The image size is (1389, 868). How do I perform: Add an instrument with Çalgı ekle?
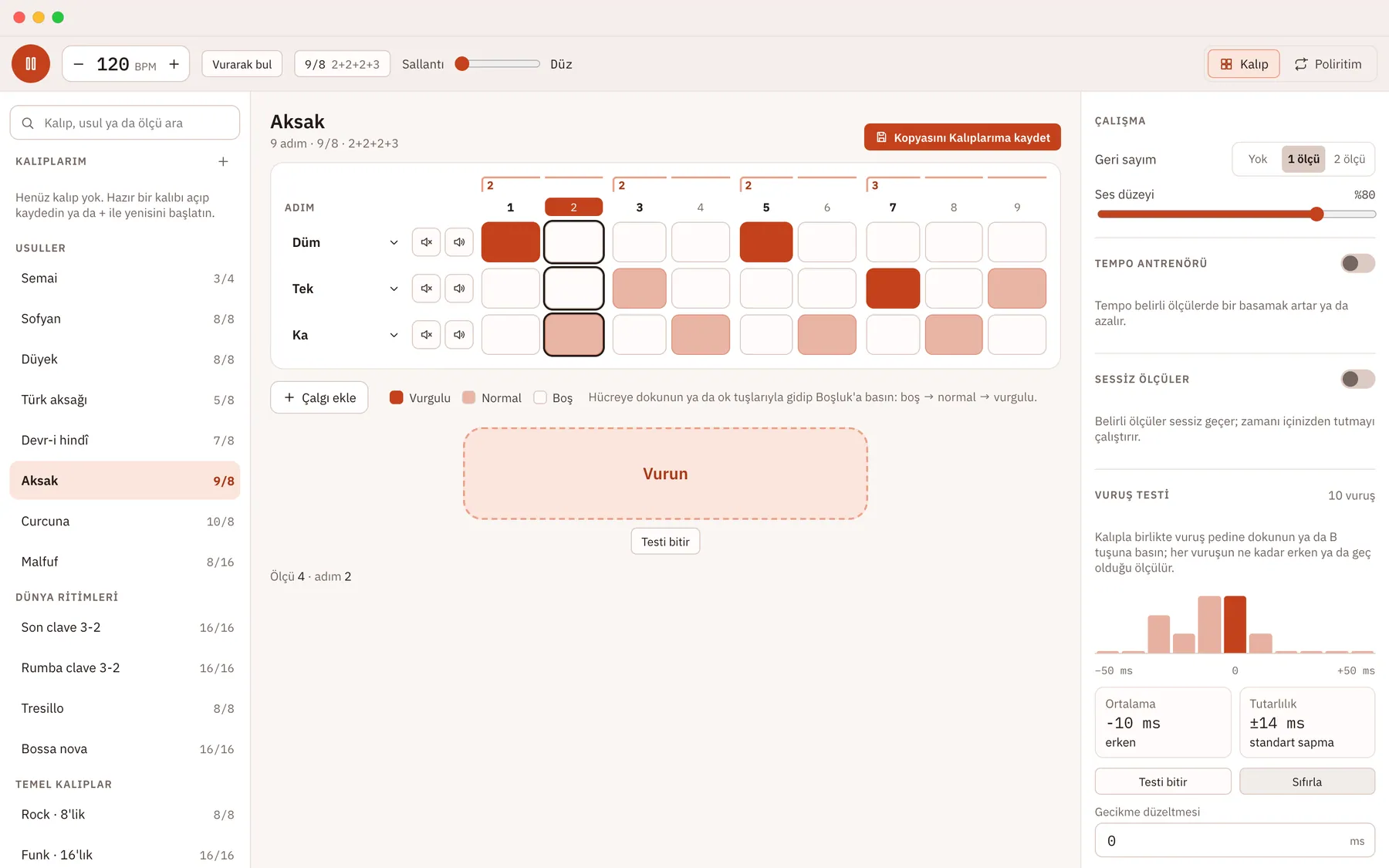pos(319,397)
